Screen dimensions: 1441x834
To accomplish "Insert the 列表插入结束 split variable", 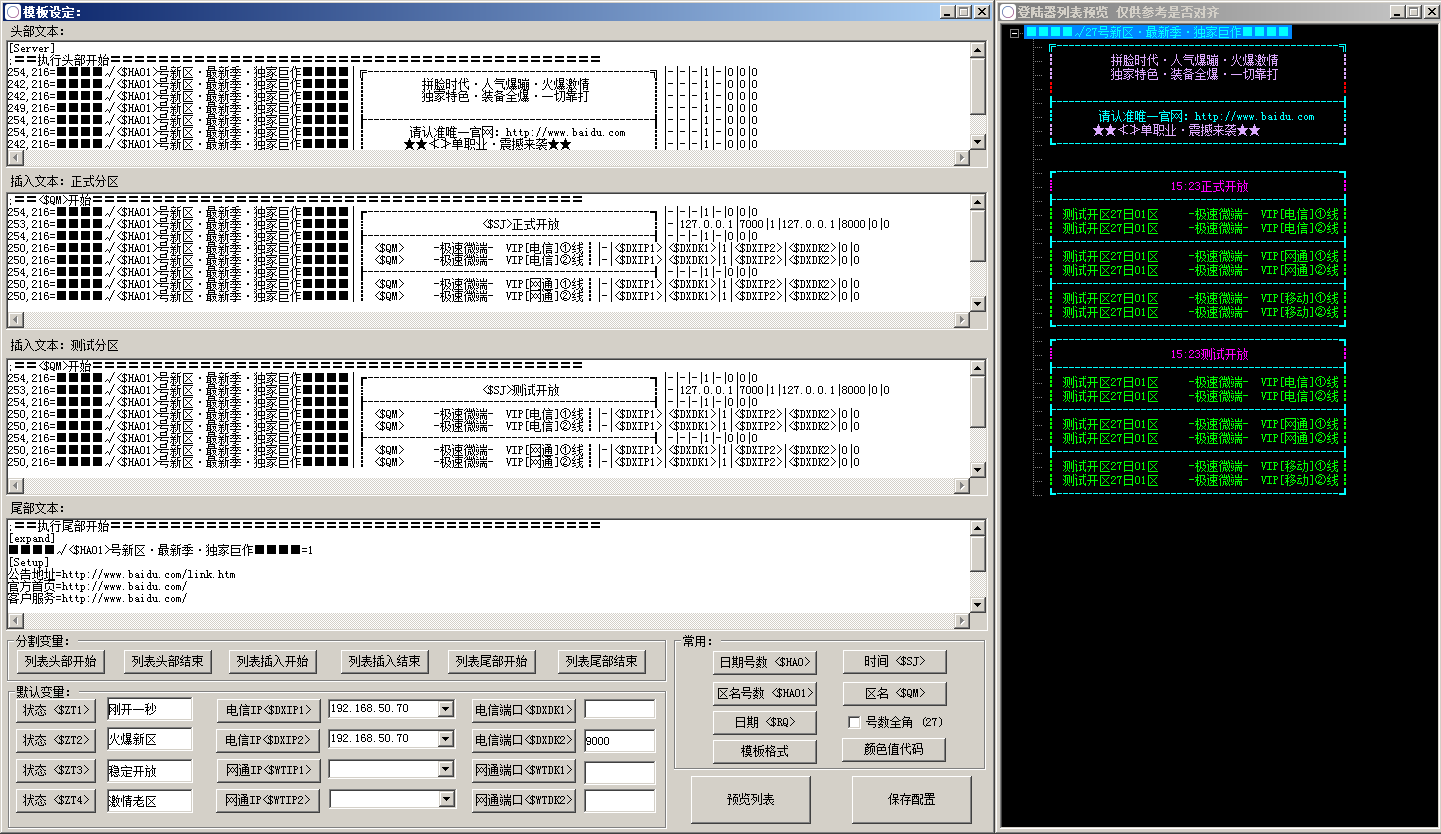I will click(x=384, y=662).
